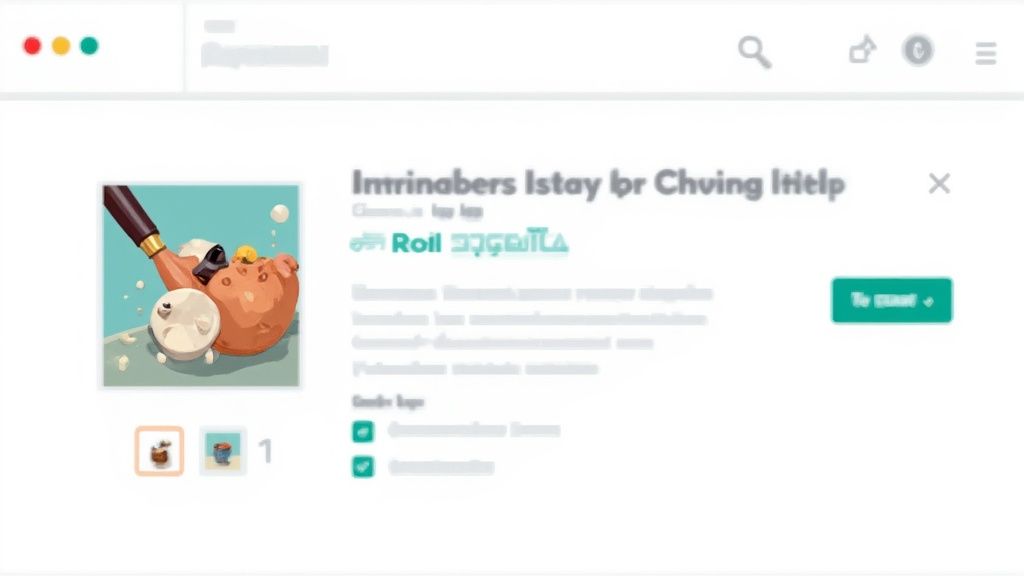Screen dimensions: 1024x576
Task: Toggle the first green checkbox
Action: pos(363,432)
